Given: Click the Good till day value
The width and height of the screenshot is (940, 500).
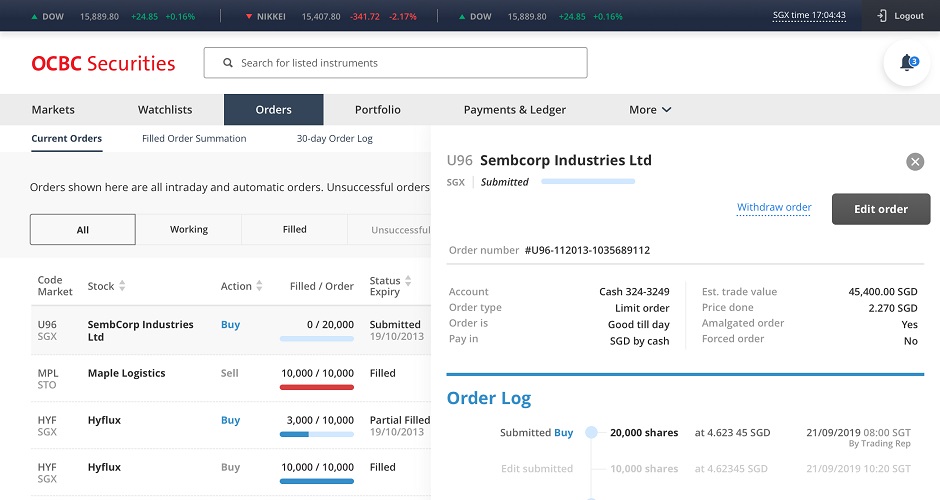Looking at the screenshot, I should coord(638,324).
